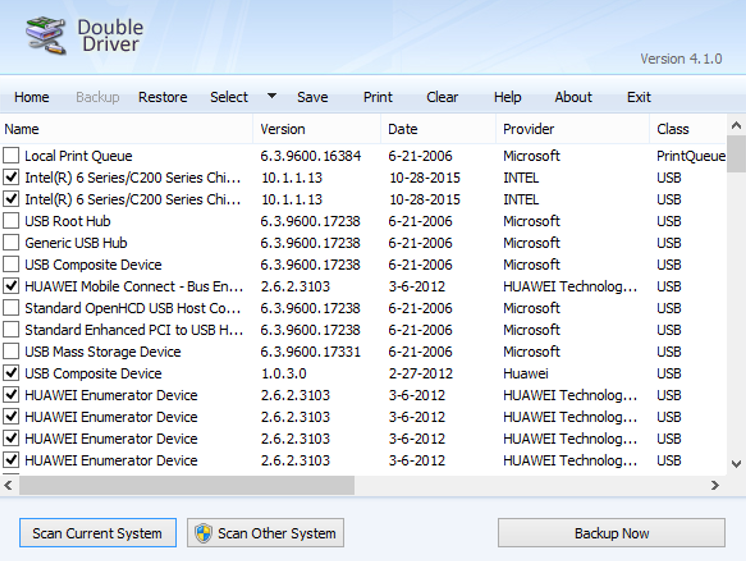Click the 2-27-2012 date cell
Viewport: 746px width, 561px height.
click(x=421, y=374)
